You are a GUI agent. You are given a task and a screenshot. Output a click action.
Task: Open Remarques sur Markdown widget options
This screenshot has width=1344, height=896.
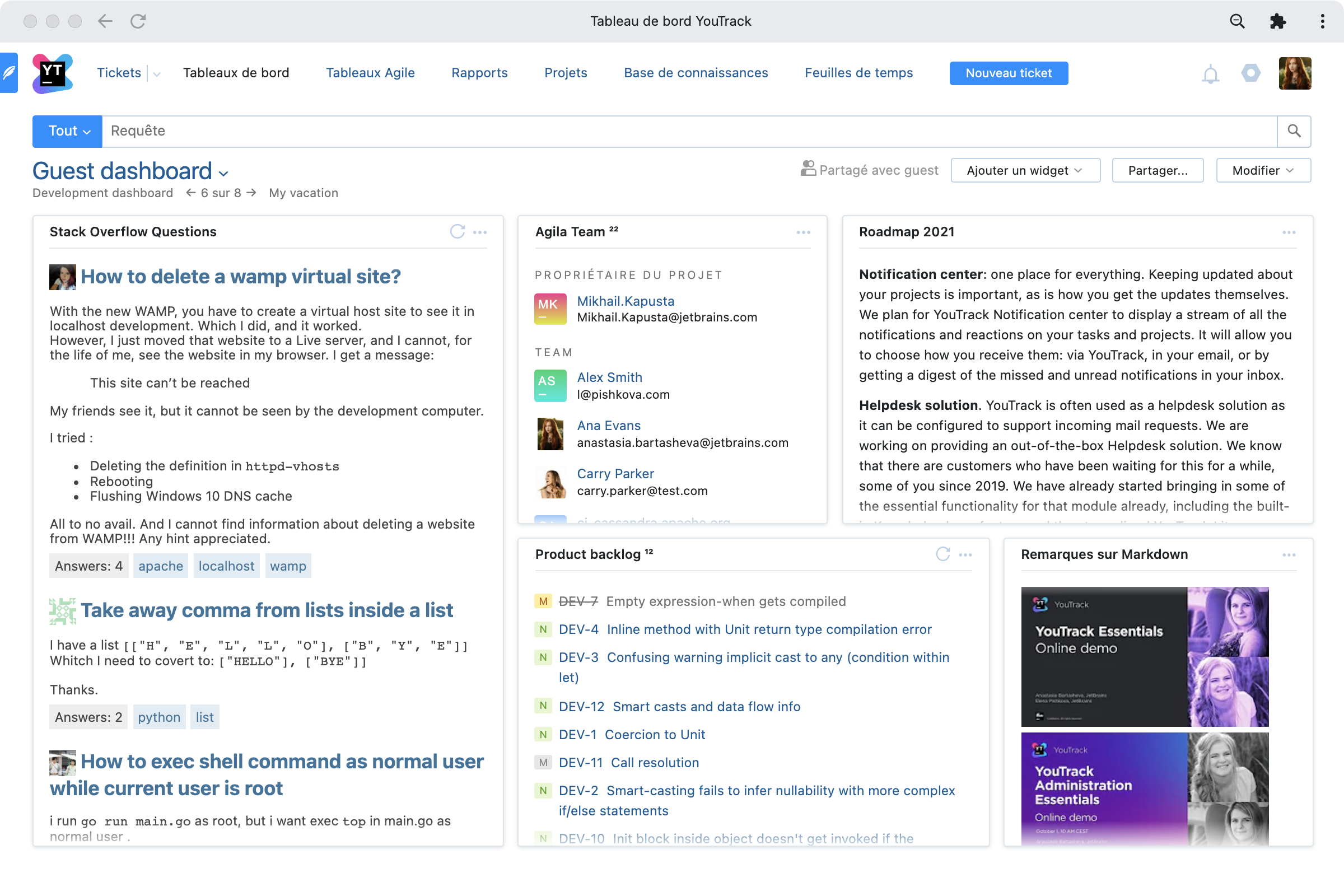(x=1289, y=554)
